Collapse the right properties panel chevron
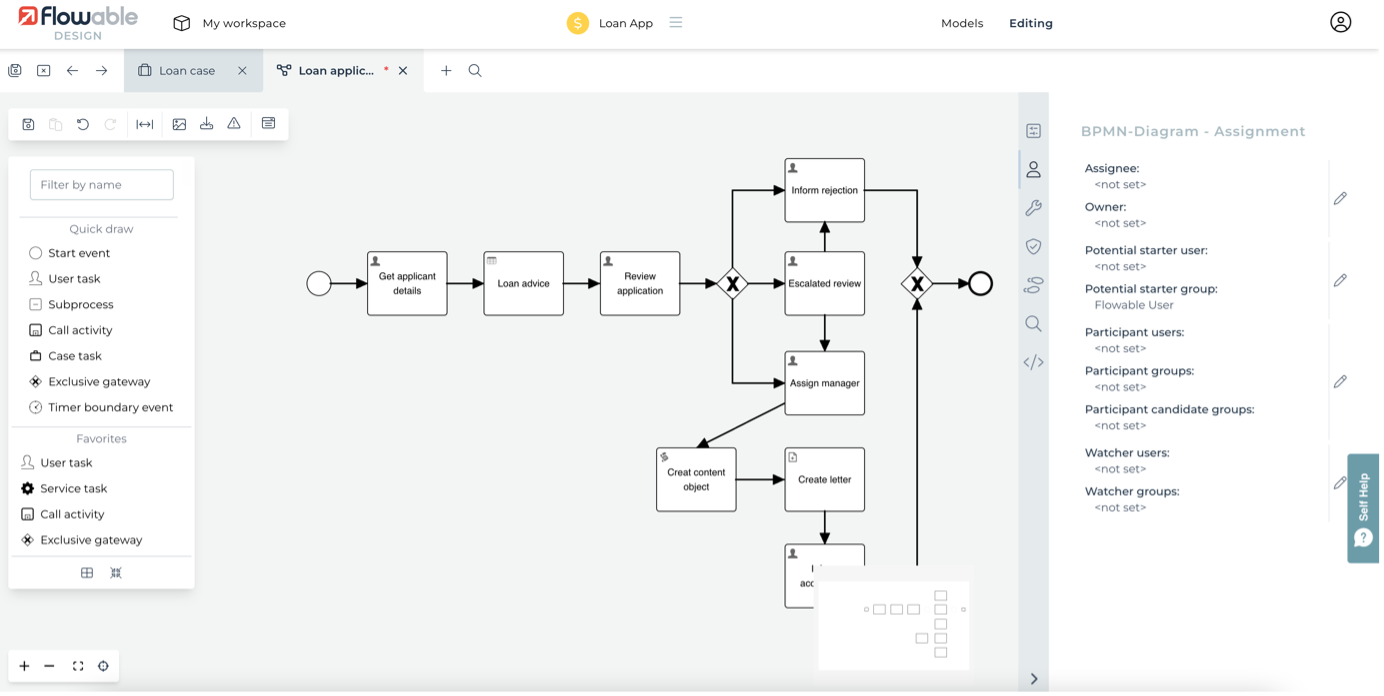This screenshot has height=696, width=1384. [x=1033, y=679]
